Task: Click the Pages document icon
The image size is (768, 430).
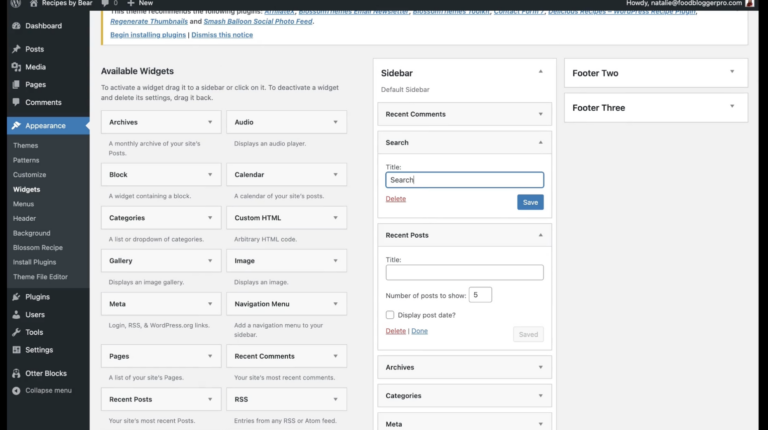Action: tap(16, 84)
